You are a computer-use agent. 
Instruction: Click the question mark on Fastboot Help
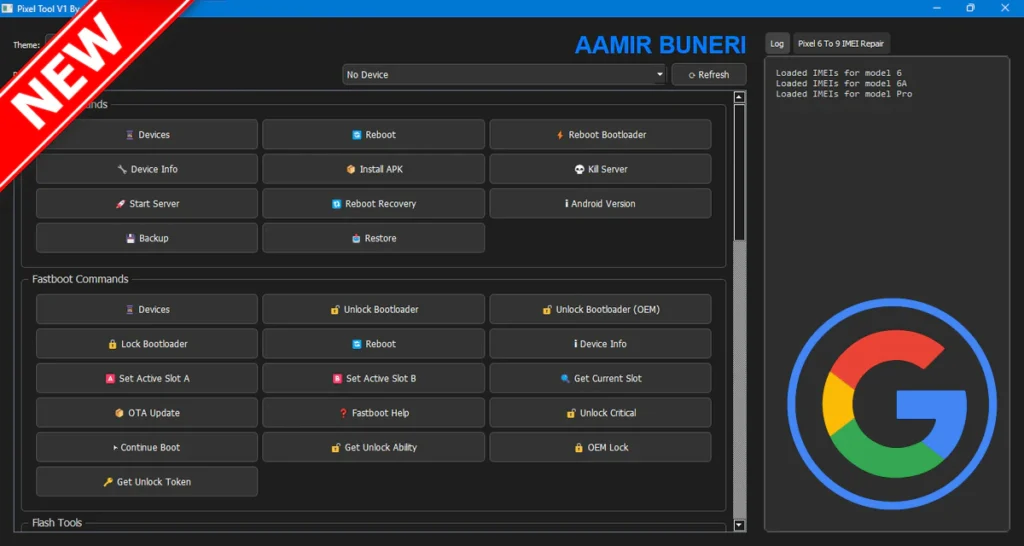click(x=343, y=413)
